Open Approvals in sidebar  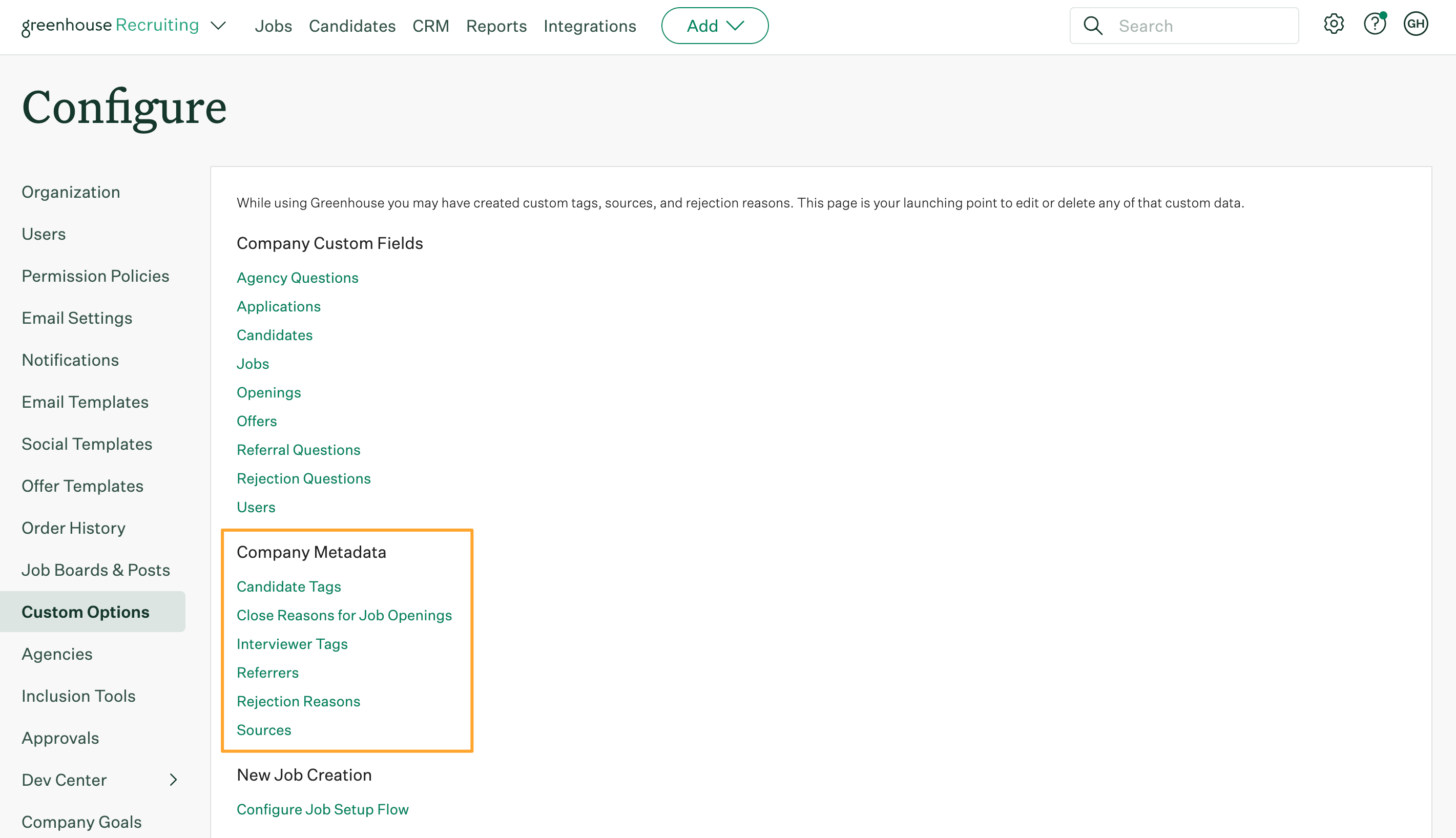click(x=60, y=739)
